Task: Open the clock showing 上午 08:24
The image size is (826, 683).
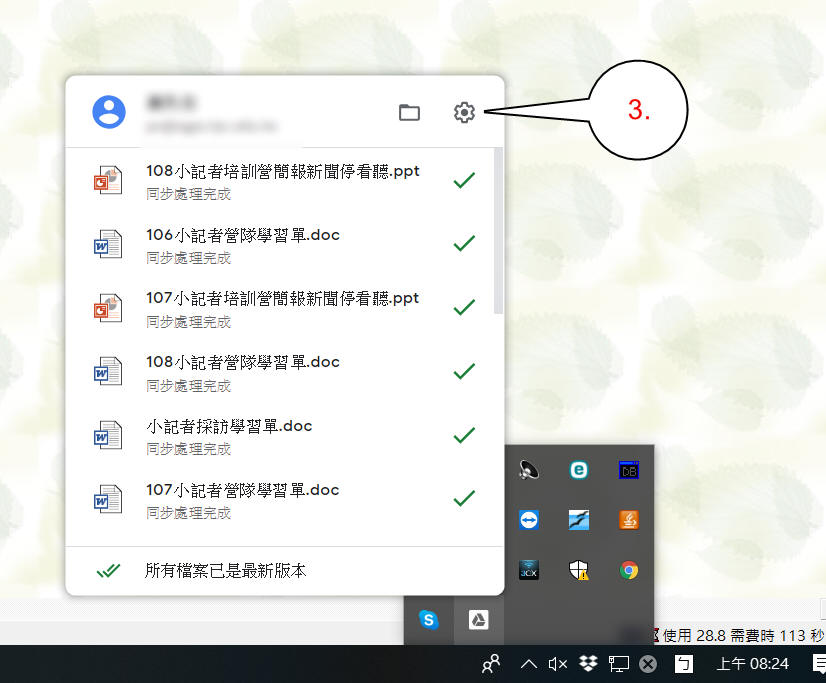Action: [753, 664]
